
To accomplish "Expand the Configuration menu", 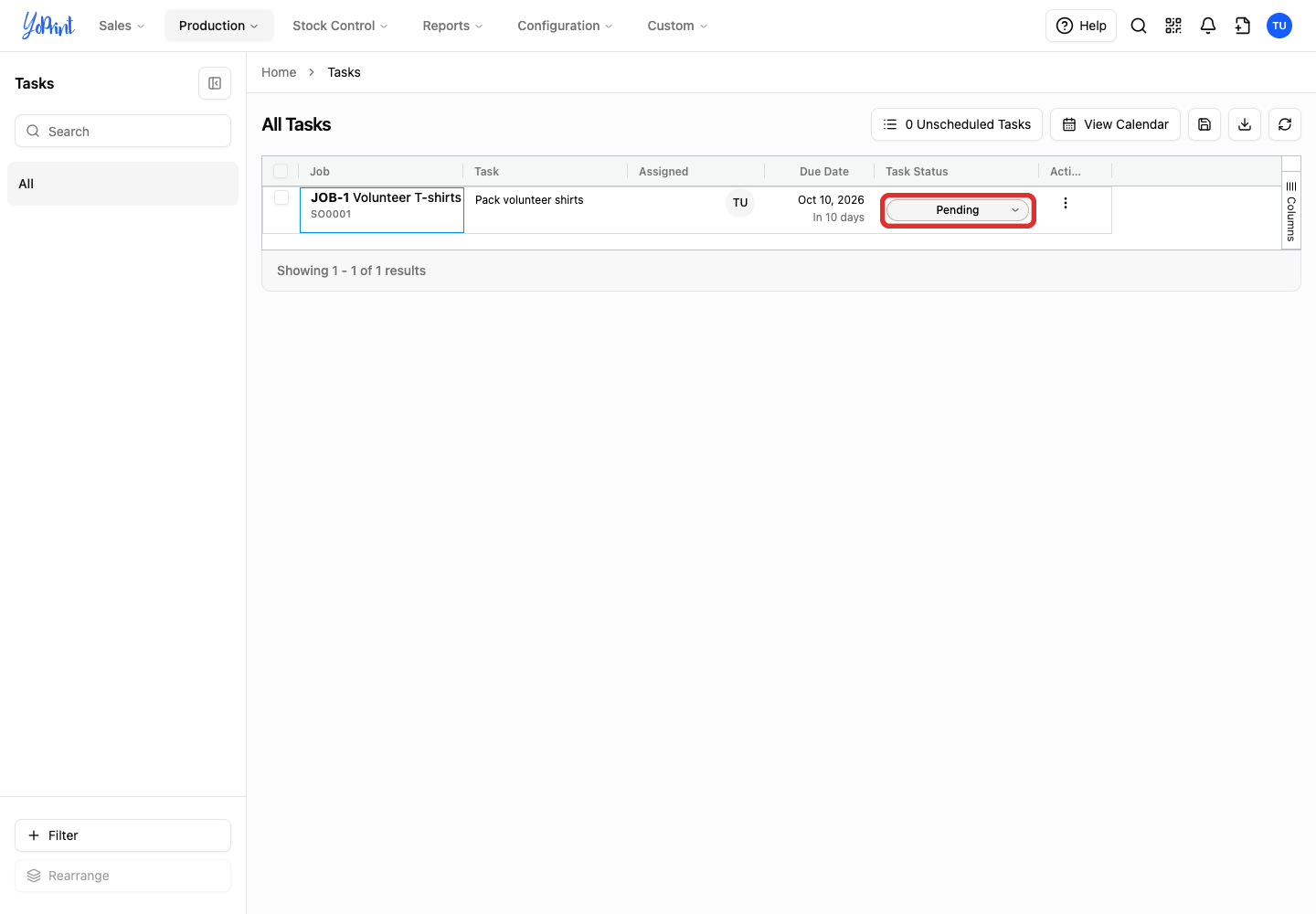I will pyautogui.click(x=565, y=26).
